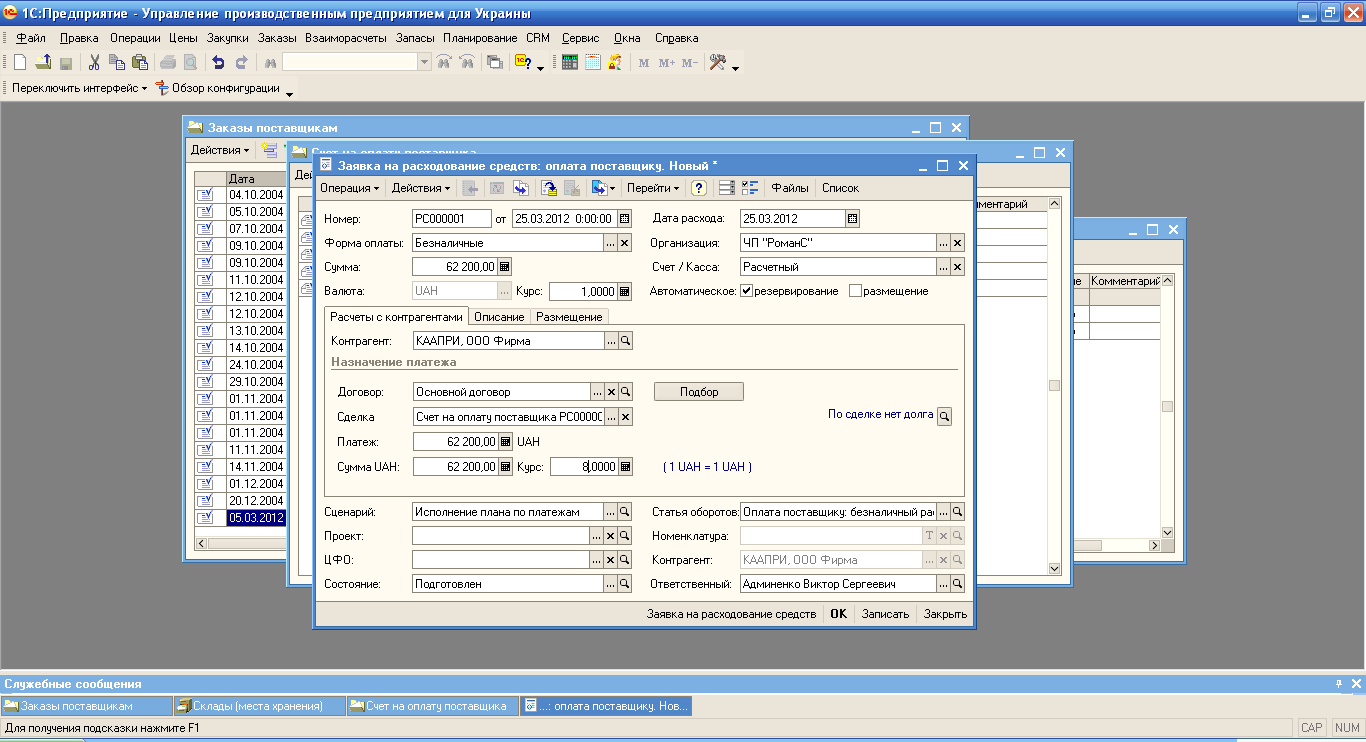The height and width of the screenshot is (742, 1366).
Task: Click the Файлы button in form toolbar
Action: tap(790, 188)
